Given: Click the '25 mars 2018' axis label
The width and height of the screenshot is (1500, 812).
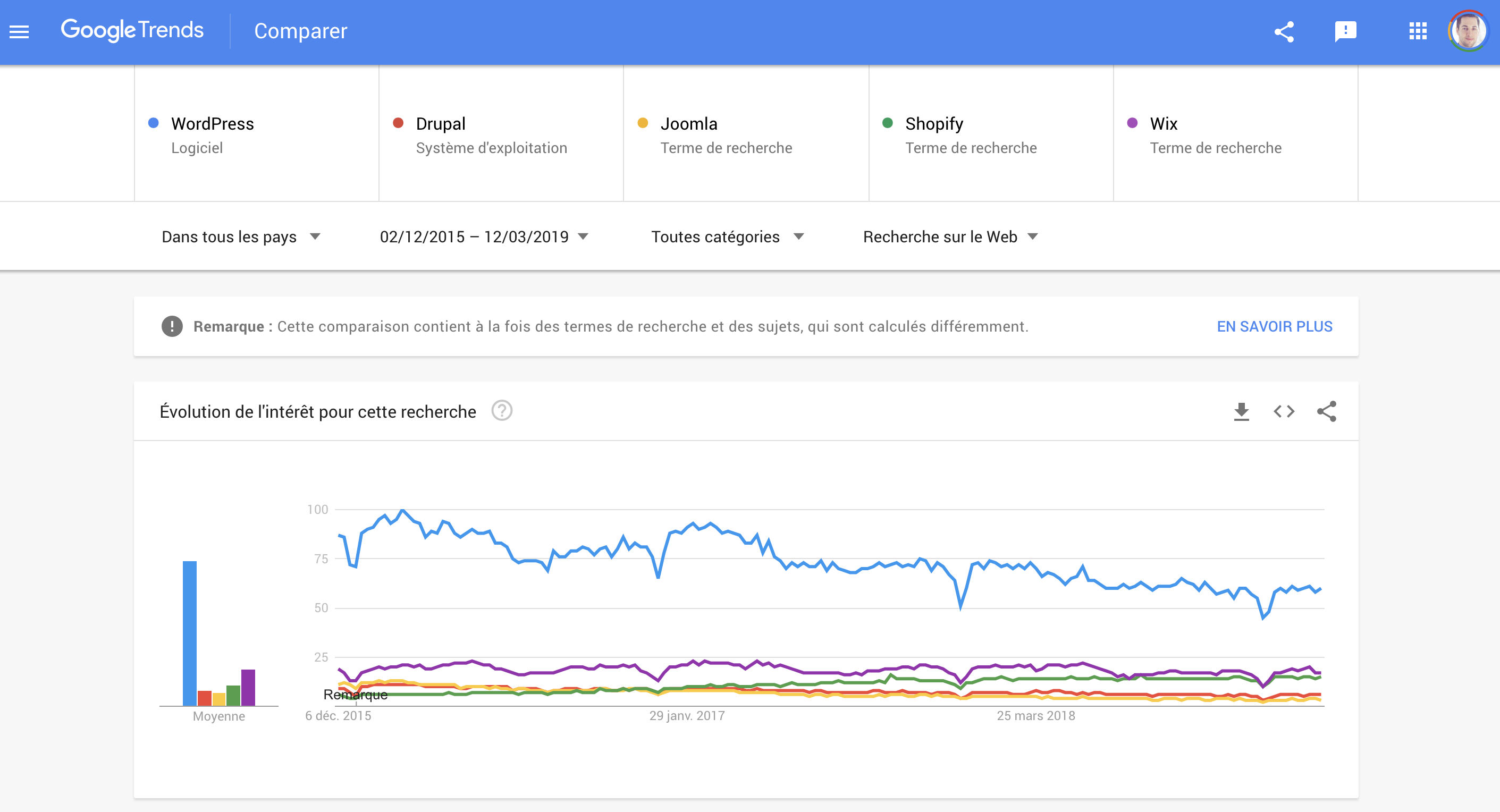Looking at the screenshot, I should coord(1036,716).
